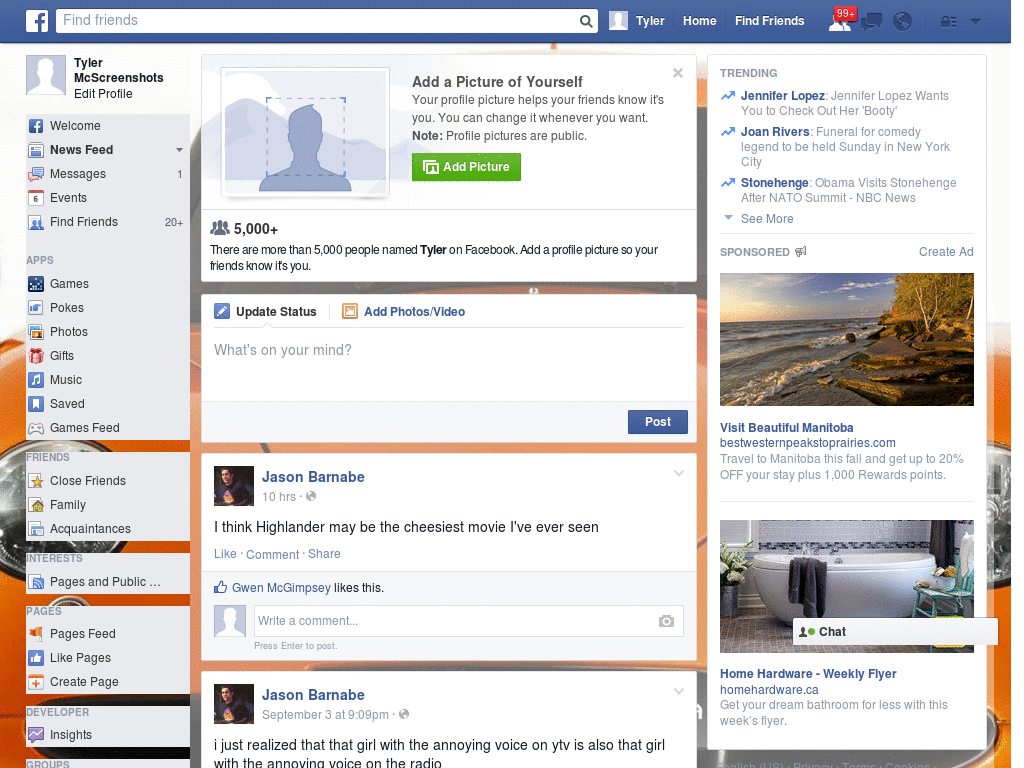Click Edit Profile link
Viewport: 1024px width, 768px height.
103,94
